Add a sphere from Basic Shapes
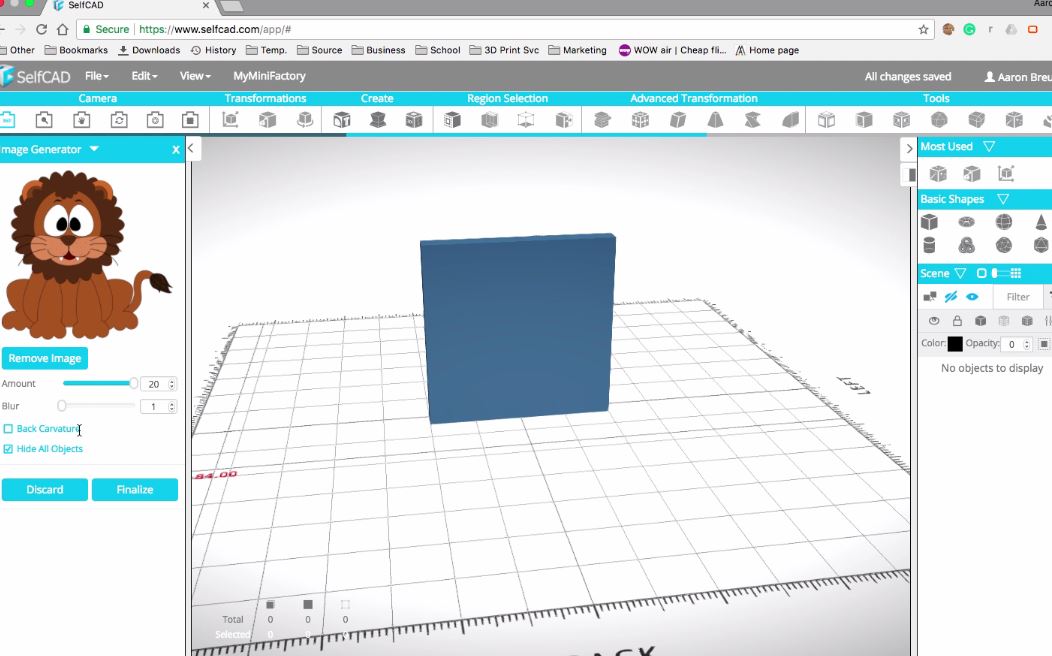1052x656 pixels. (1004, 221)
